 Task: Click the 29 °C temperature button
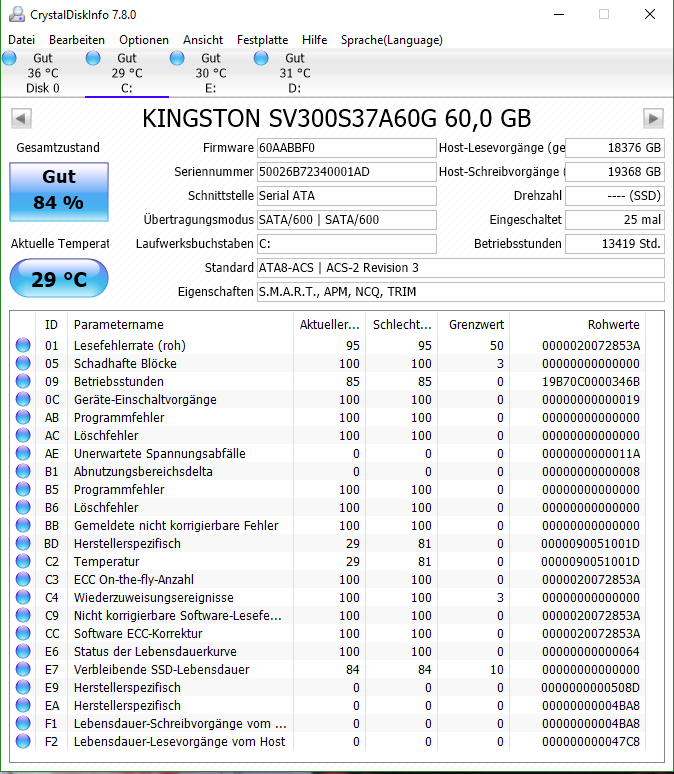point(59,279)
